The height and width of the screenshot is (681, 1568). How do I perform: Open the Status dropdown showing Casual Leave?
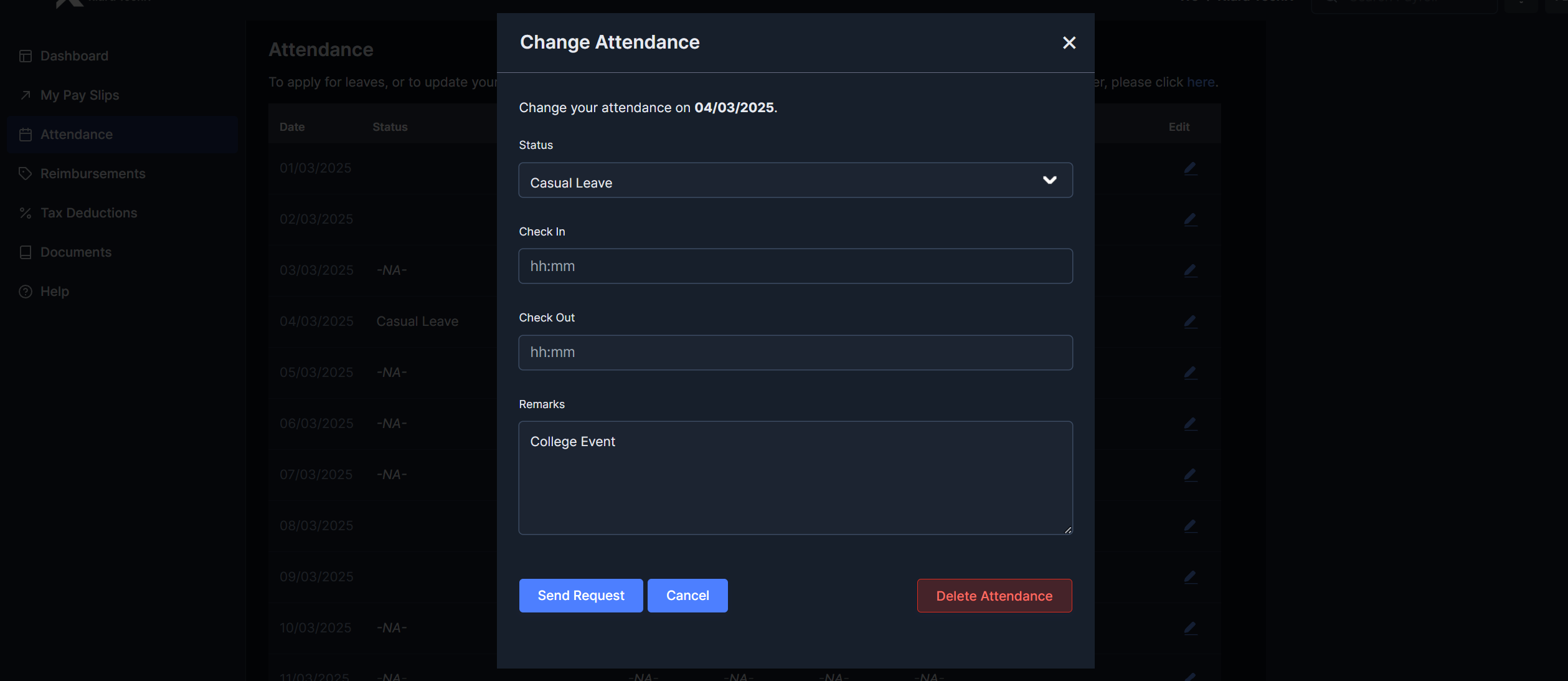pyautogui.click(x=795, y=181)
